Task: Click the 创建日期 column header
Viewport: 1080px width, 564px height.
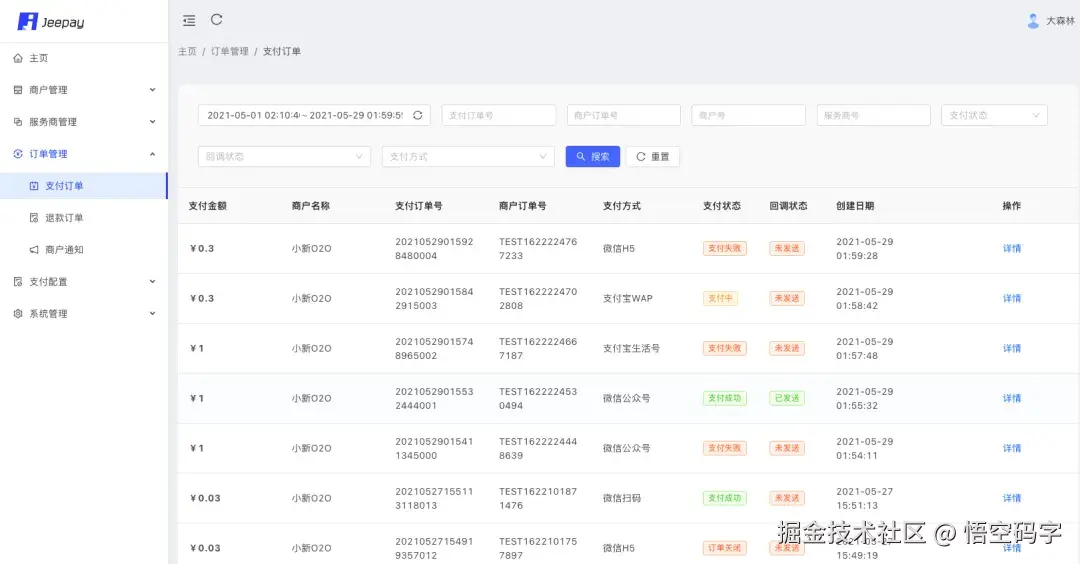Action: point(855,206)
